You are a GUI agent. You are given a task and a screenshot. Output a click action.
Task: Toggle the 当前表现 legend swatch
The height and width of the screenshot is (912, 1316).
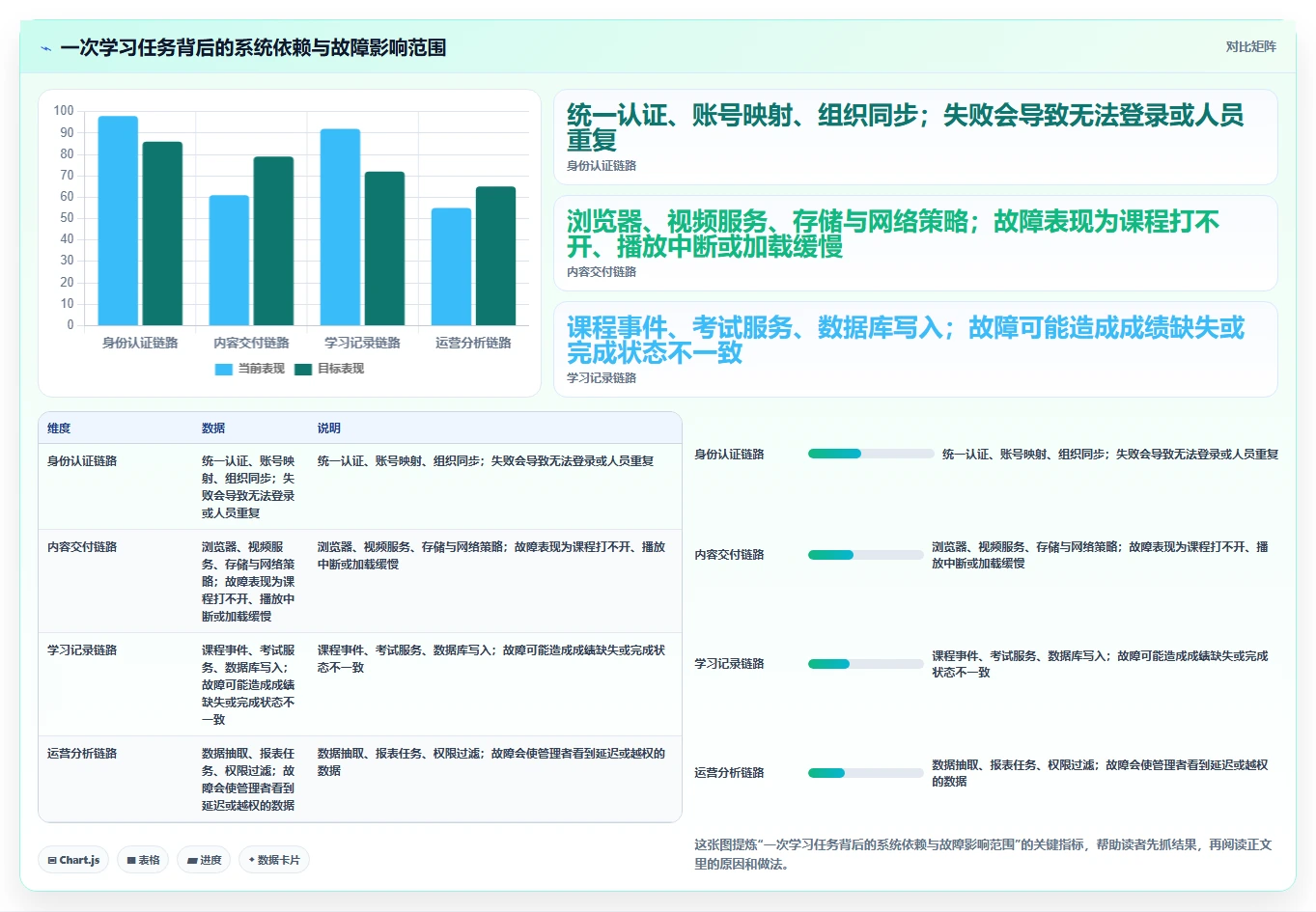[x=223, y=369]
